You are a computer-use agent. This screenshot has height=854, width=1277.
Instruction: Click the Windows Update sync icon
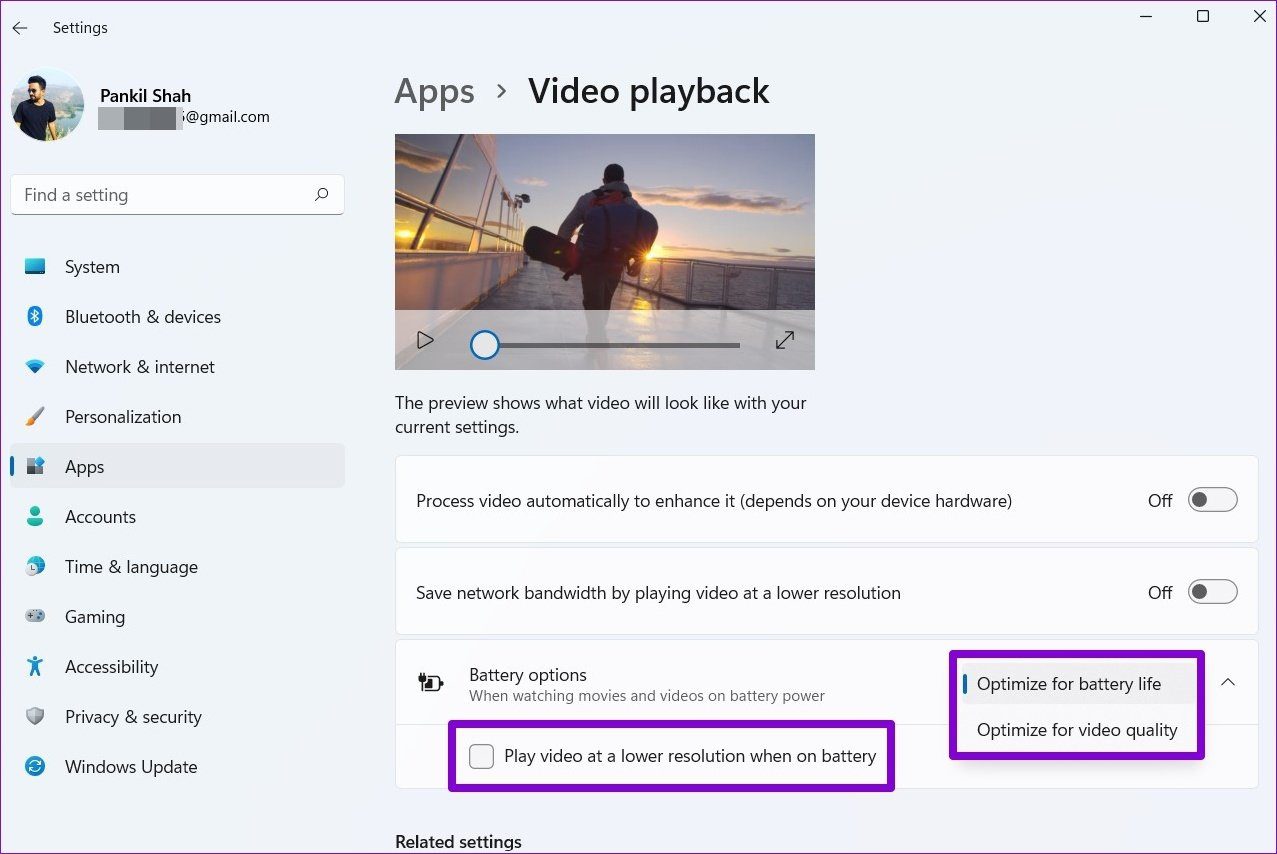pos(35,767)
